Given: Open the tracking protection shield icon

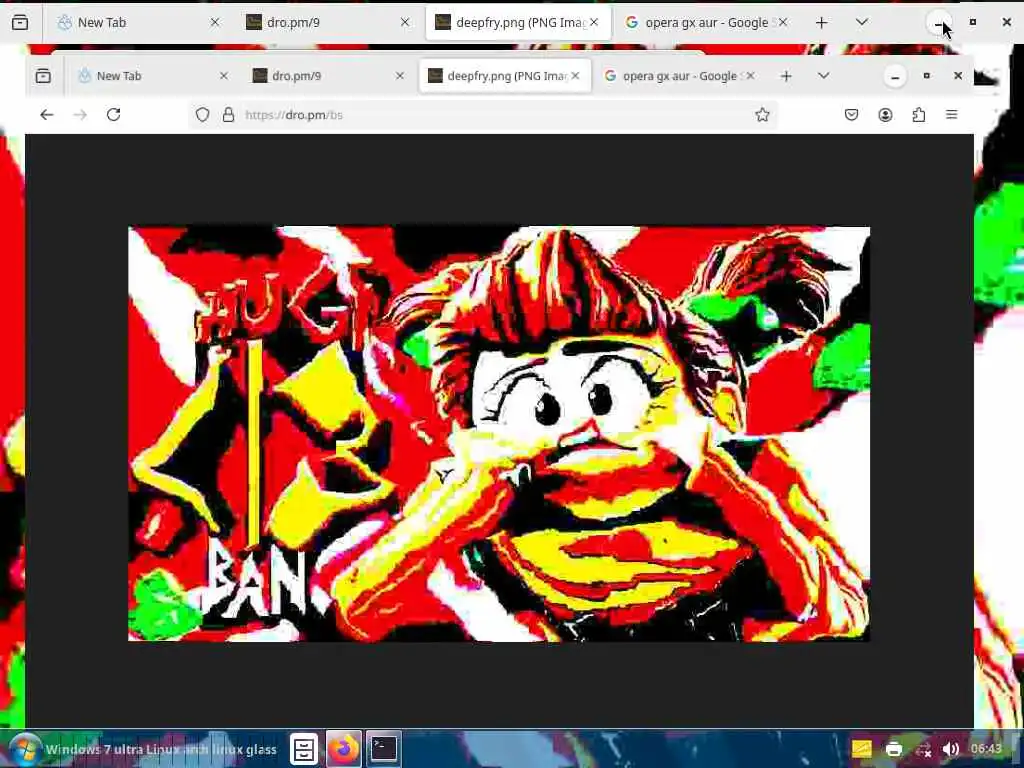Looking at the screenshot, I should point(202,115).
